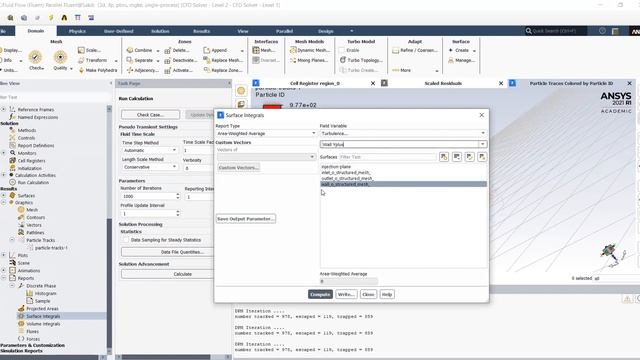Click the mesh Check icon in ribbon
This screenshot has width=640, height=360.
(x=36, y=57)
